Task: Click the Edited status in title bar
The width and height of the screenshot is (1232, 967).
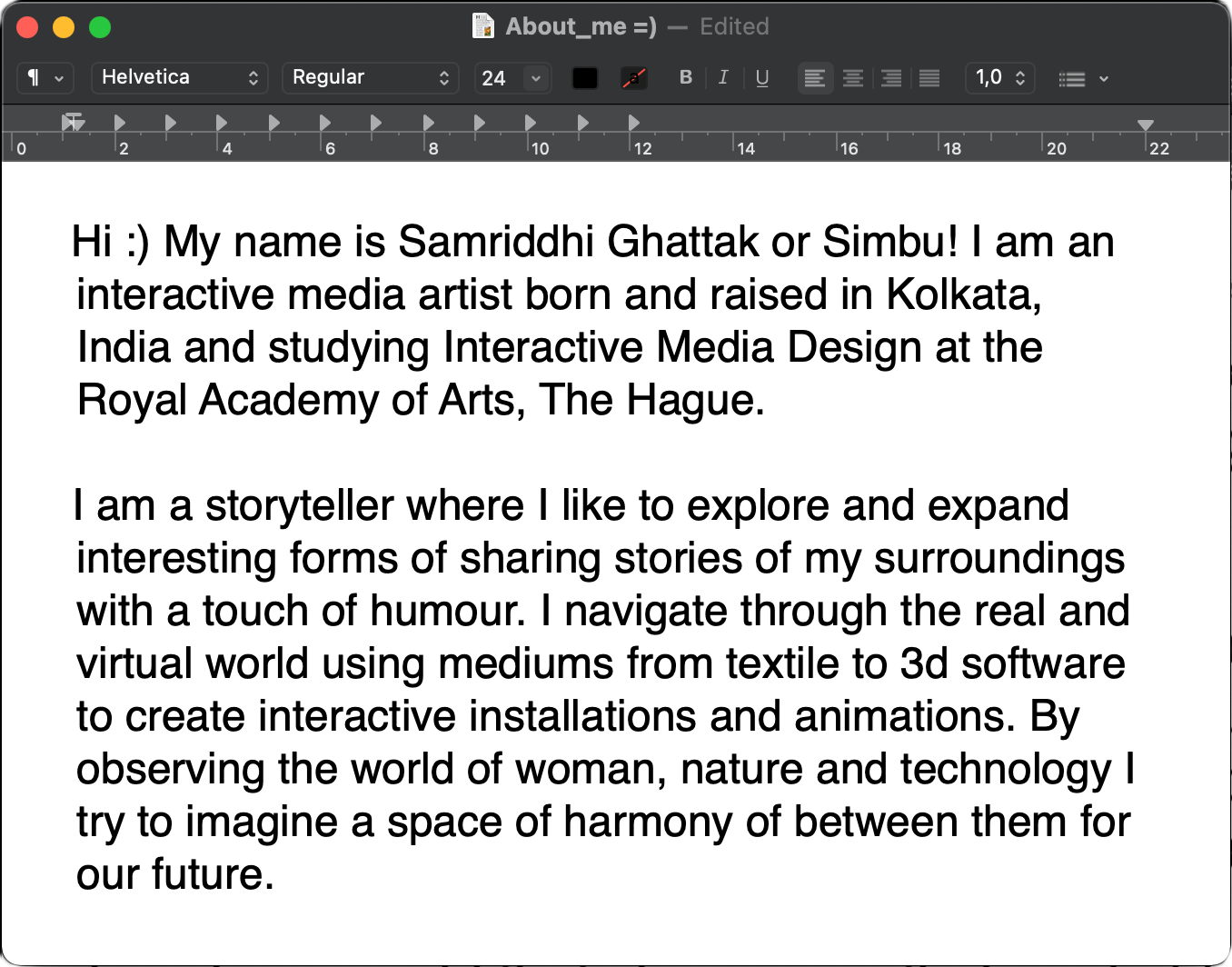Action: click(x=734, y=26)
